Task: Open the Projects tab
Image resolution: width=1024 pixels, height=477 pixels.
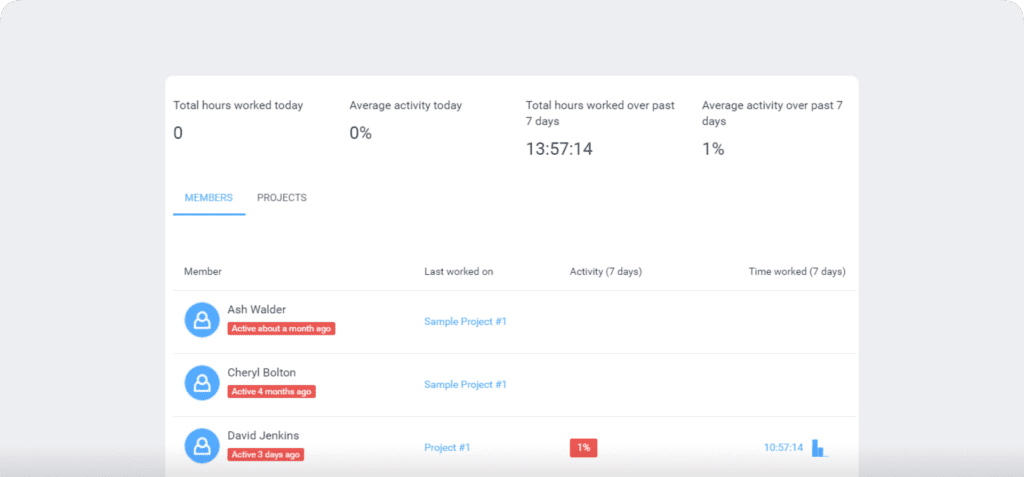Action: 281,197
